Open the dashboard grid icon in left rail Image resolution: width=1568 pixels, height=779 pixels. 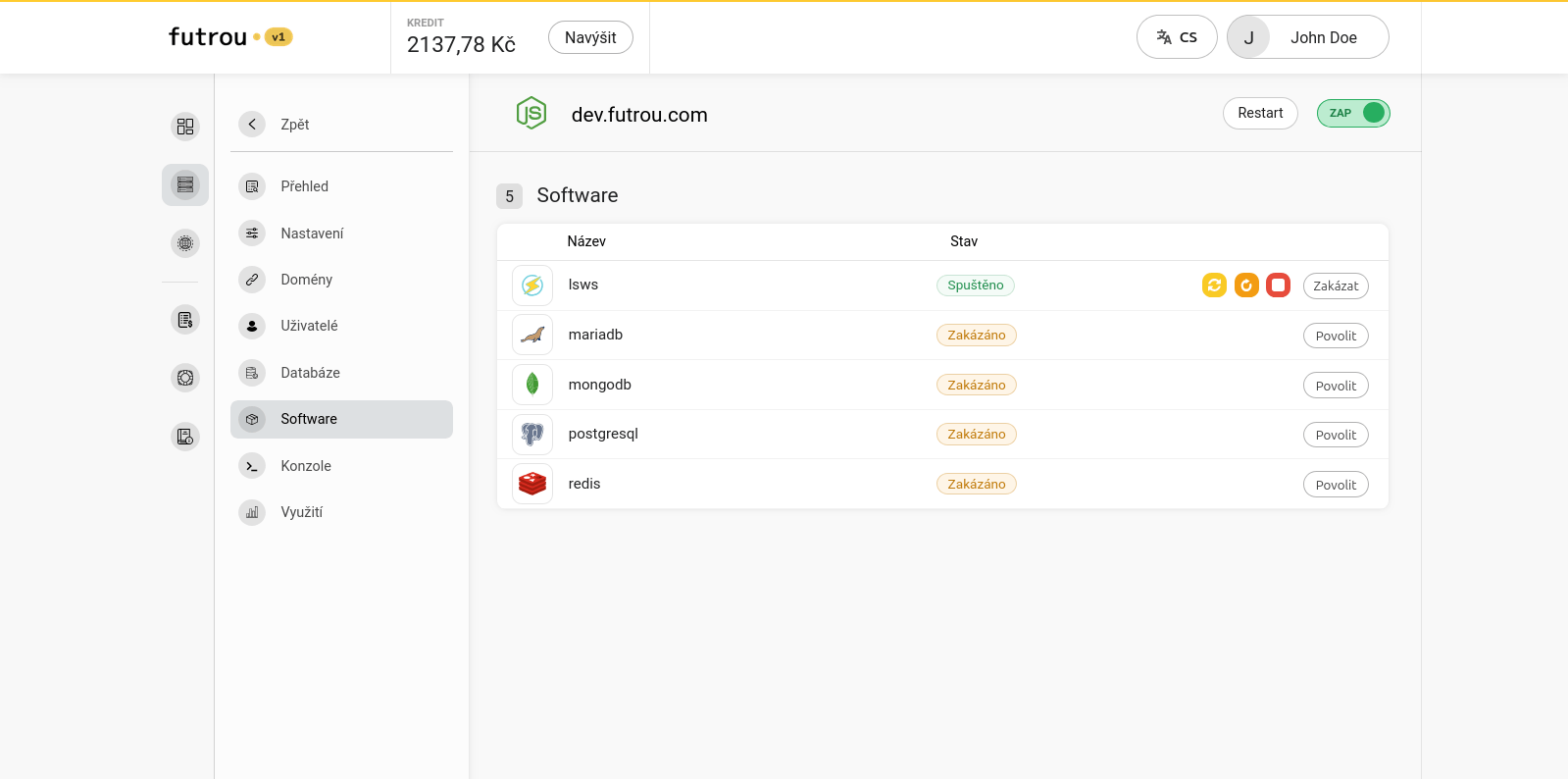(x=185, y=127)
